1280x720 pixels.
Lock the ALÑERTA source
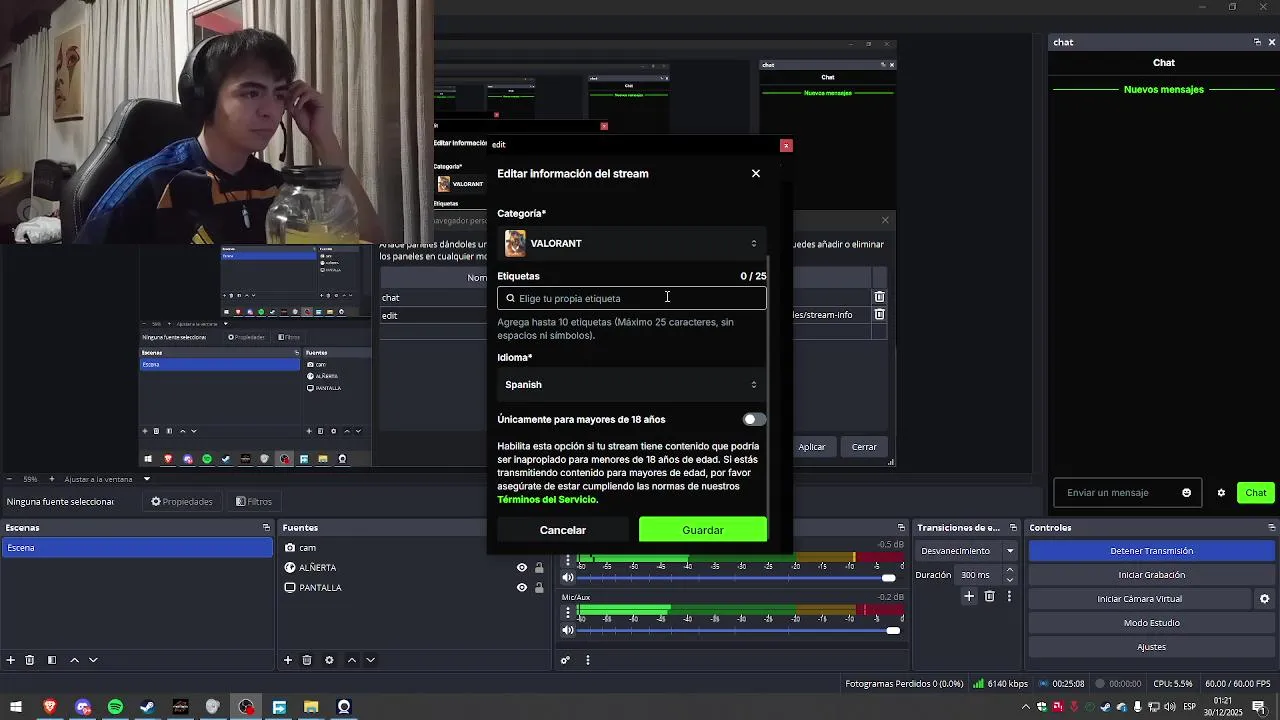point(539,568)
